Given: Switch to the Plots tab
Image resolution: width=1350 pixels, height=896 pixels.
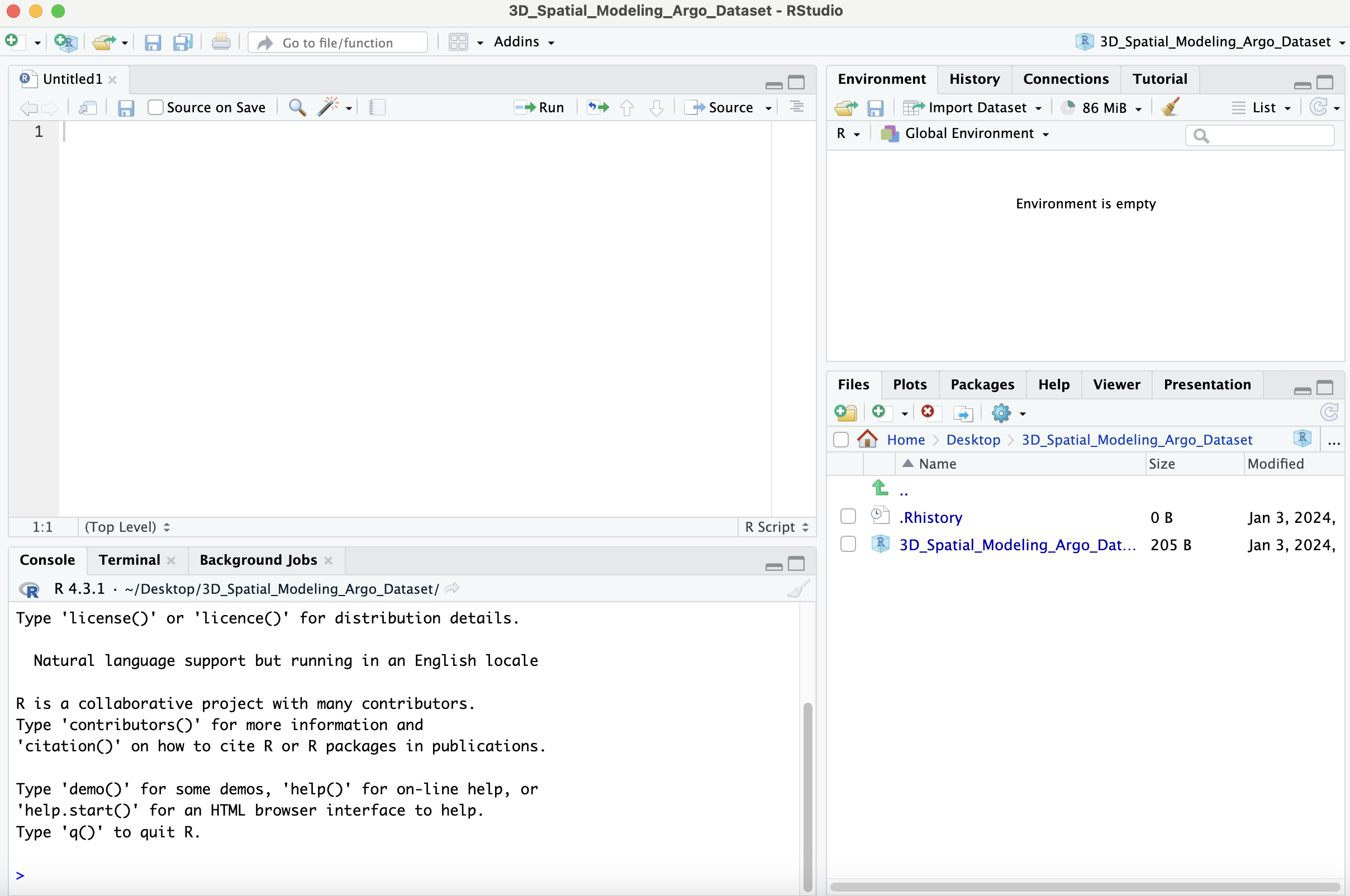Looking at the screenshot, I should pyautogui.click(x=909, y=384).
